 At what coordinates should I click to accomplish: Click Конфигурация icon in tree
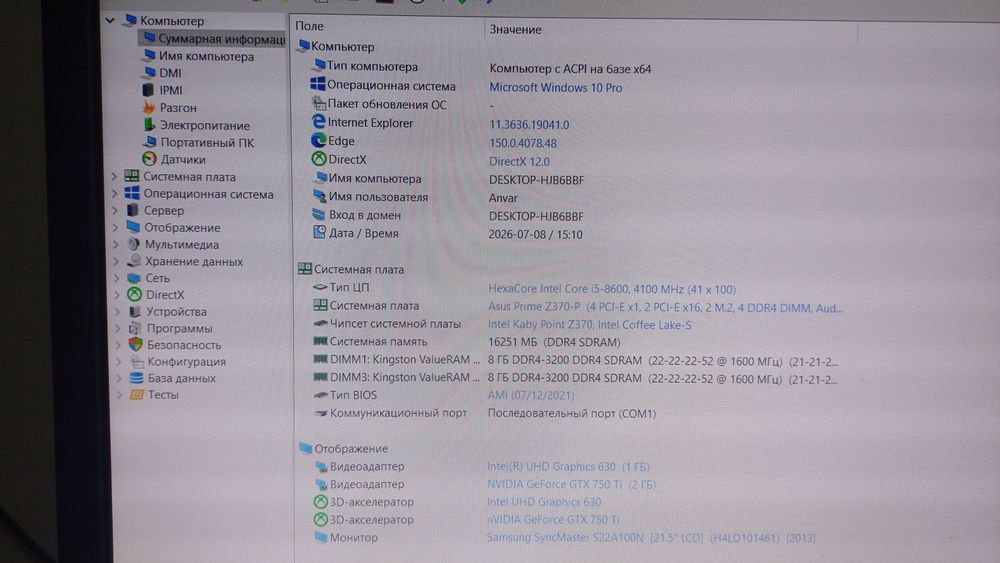[x=136, y=361]
